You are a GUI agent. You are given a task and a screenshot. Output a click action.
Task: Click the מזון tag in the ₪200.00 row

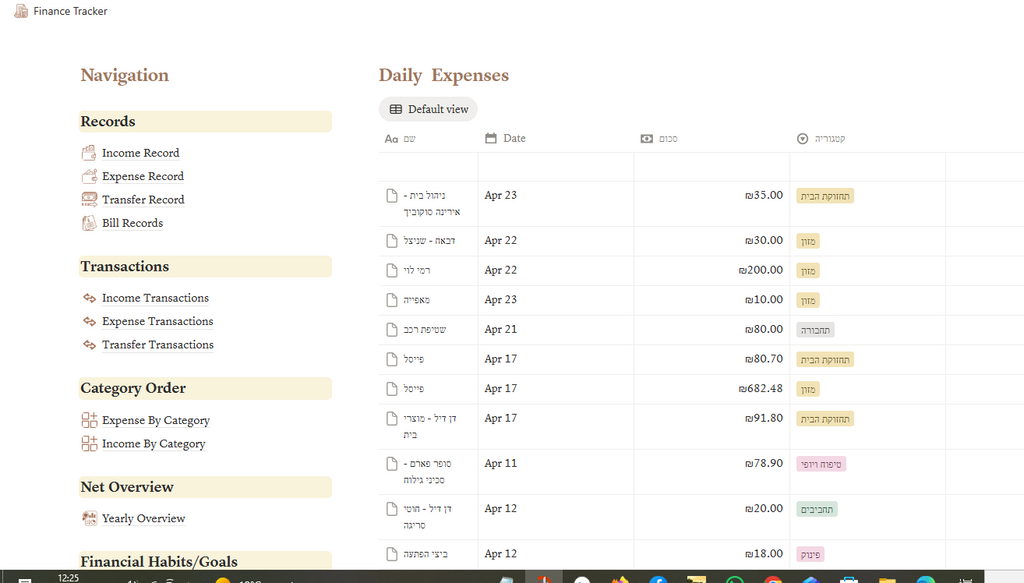808,271
